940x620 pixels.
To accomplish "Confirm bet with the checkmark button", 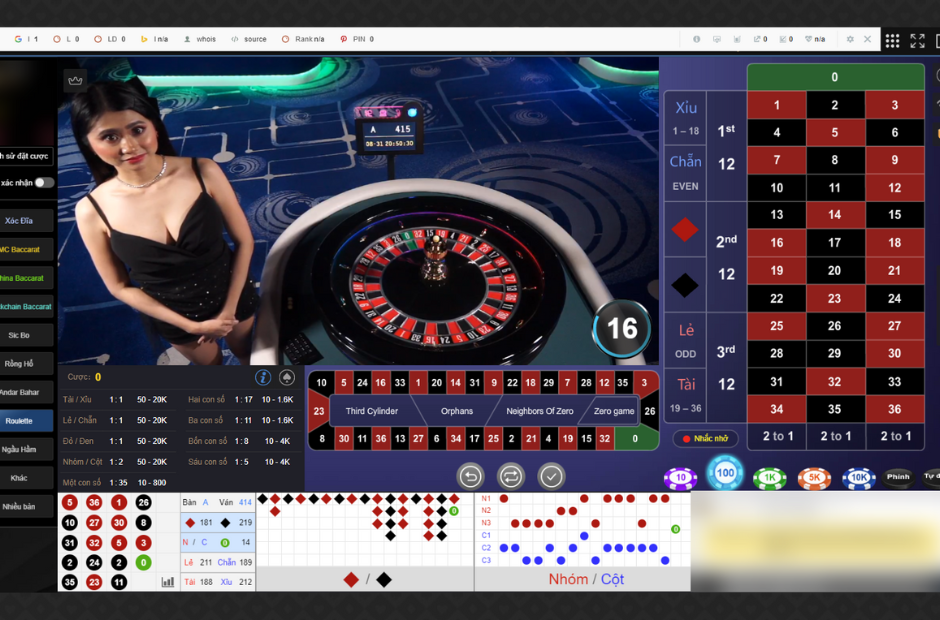I will [551, 477].
